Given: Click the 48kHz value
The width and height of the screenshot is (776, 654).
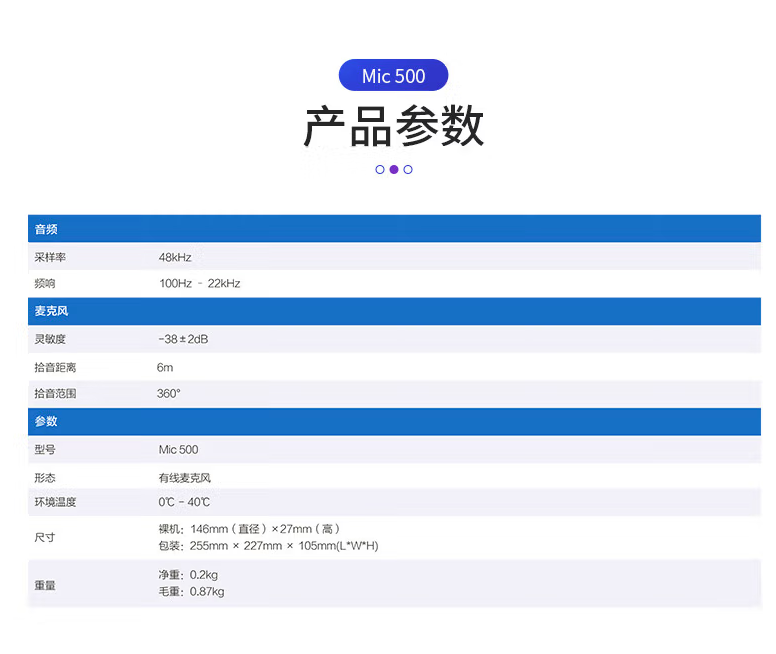Looking at the screenshot, I should pyautogui.click(x=175, y=257).
